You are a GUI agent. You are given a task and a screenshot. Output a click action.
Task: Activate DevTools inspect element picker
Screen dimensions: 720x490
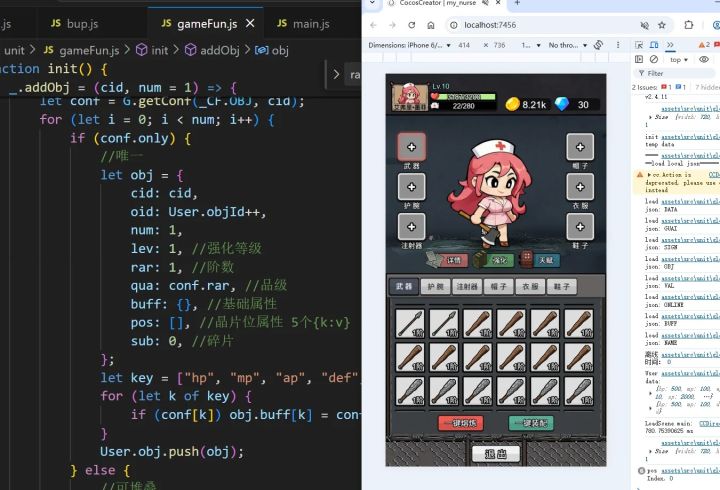point(639,45)
